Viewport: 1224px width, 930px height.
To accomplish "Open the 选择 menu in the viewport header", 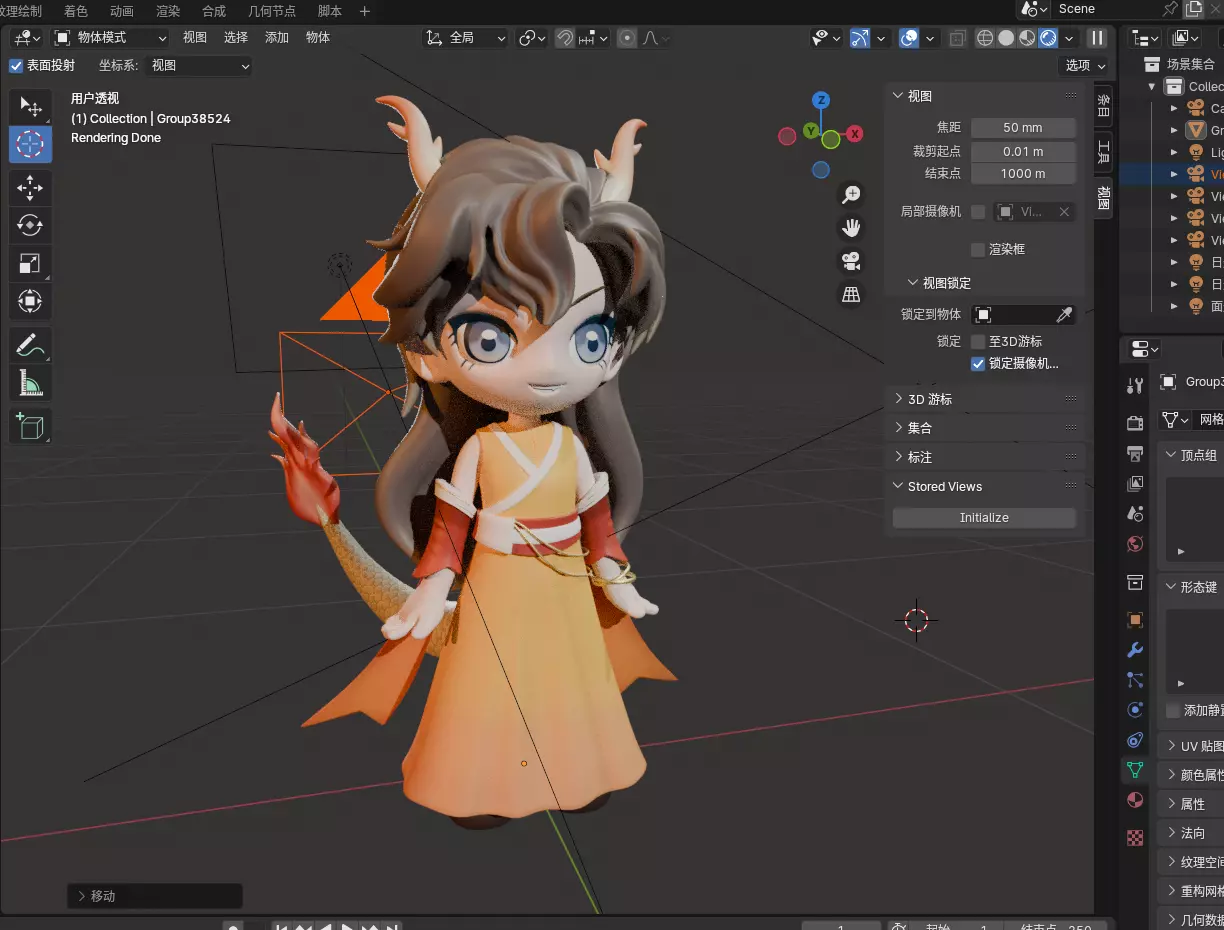I will click(x=236, y=38).
